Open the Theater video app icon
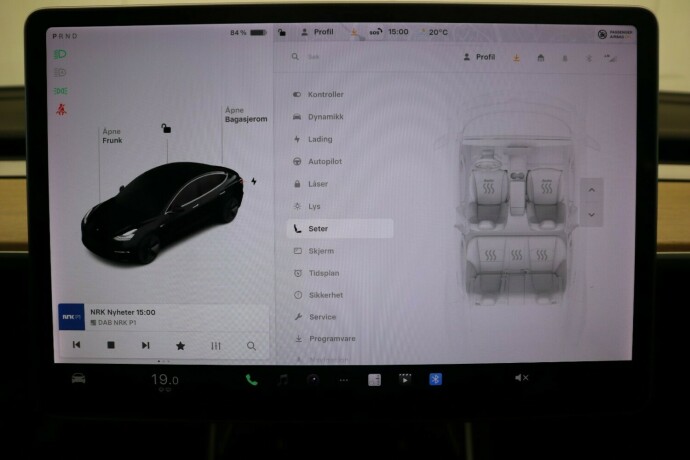 [405, 379]
